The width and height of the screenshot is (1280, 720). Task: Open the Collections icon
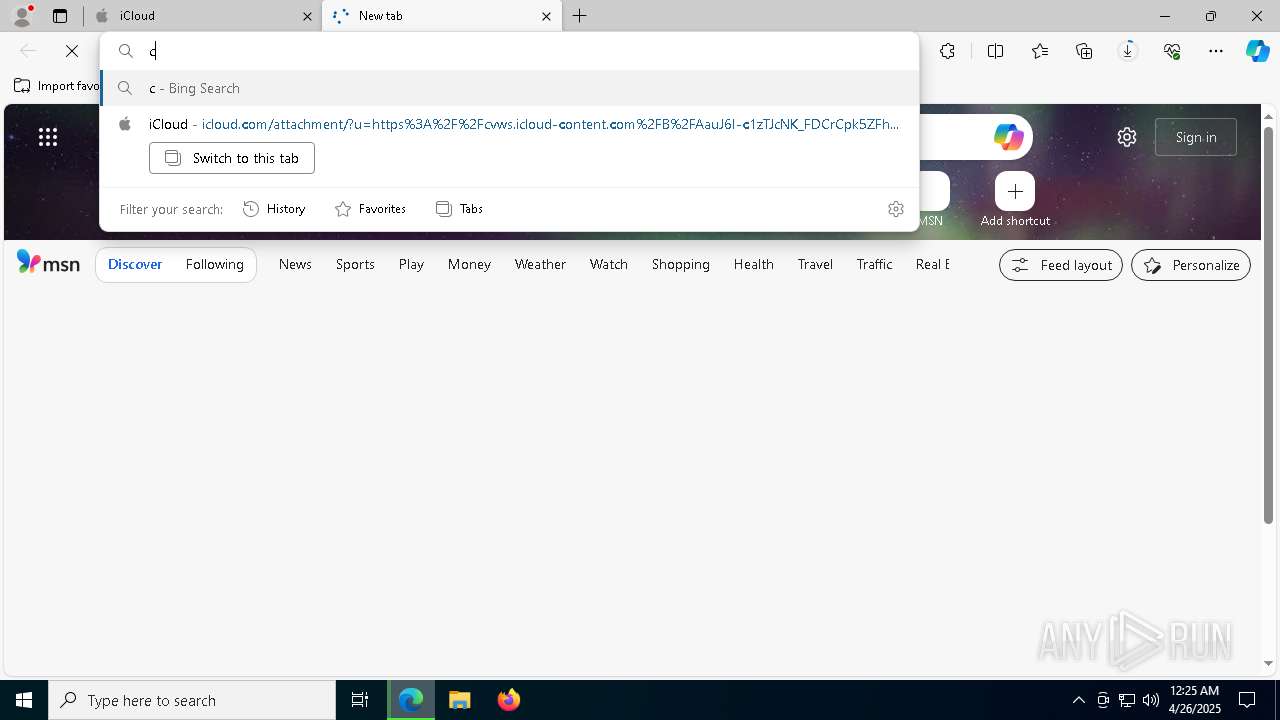pos(1084,51)
